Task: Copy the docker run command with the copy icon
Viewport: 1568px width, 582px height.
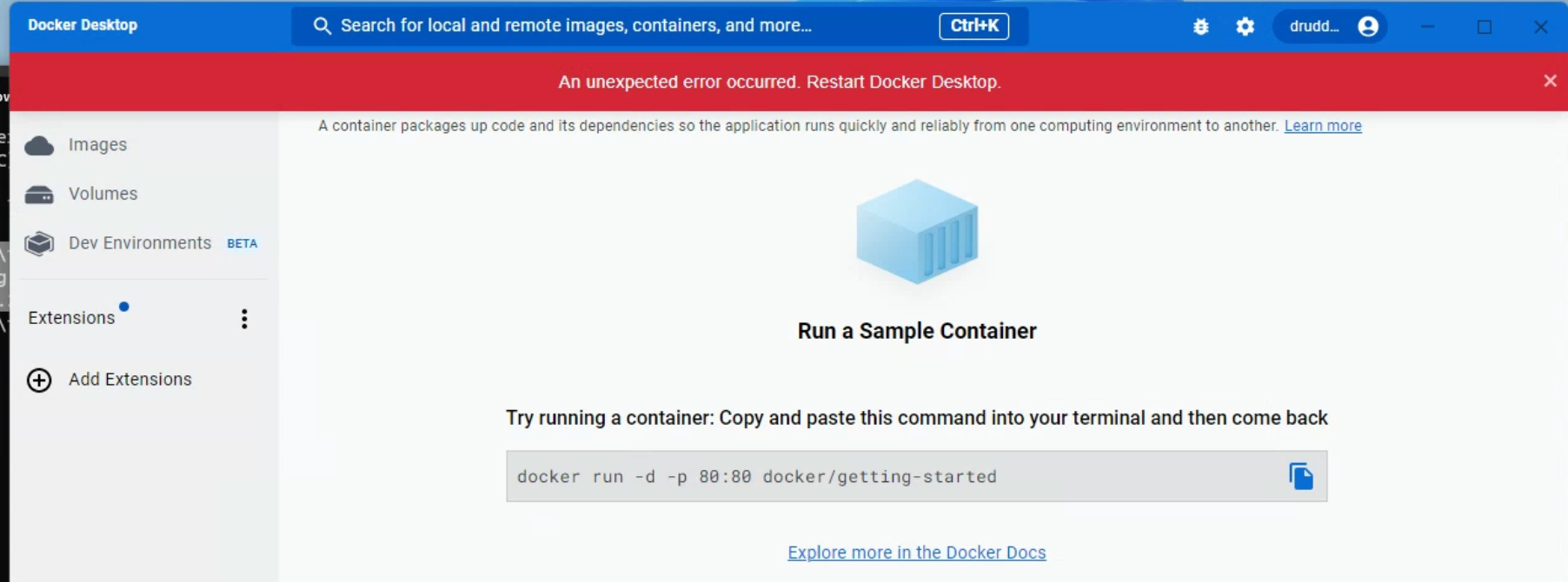Action: pyautogui.click(x=1300, y=476)
